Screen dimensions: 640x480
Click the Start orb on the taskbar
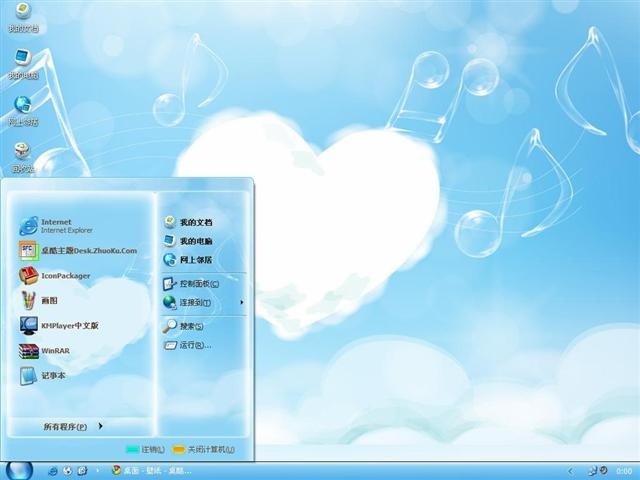pyautogui.click(x=18, y=469)
